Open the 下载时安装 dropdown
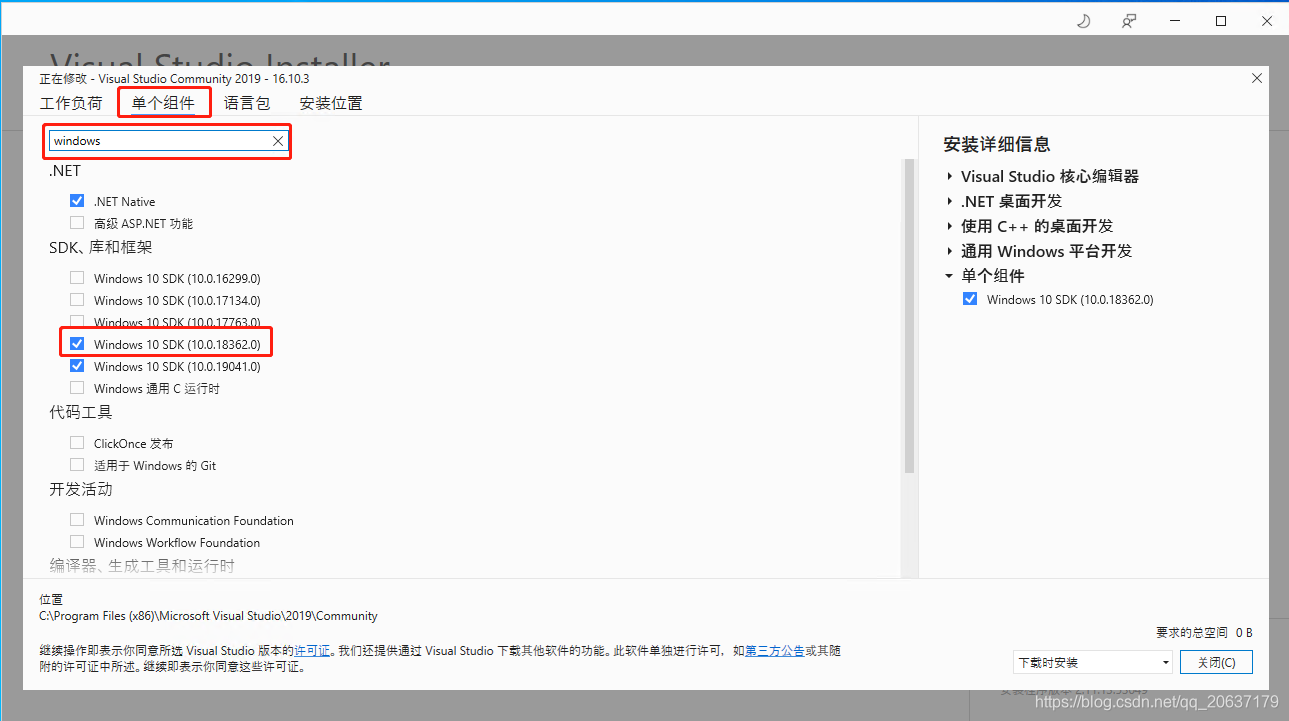Image resolution: width=1289 pixels, height=721 pixels. pyautogui.click(x=1093, y=662)
